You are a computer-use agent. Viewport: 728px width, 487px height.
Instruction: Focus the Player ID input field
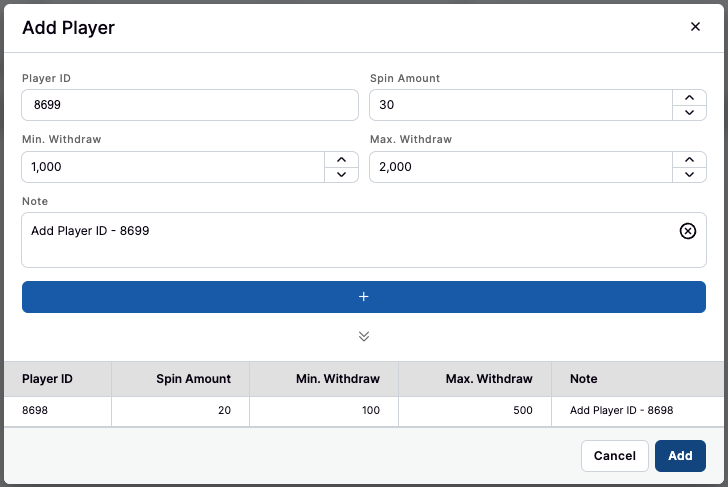[x=189, y=105]
